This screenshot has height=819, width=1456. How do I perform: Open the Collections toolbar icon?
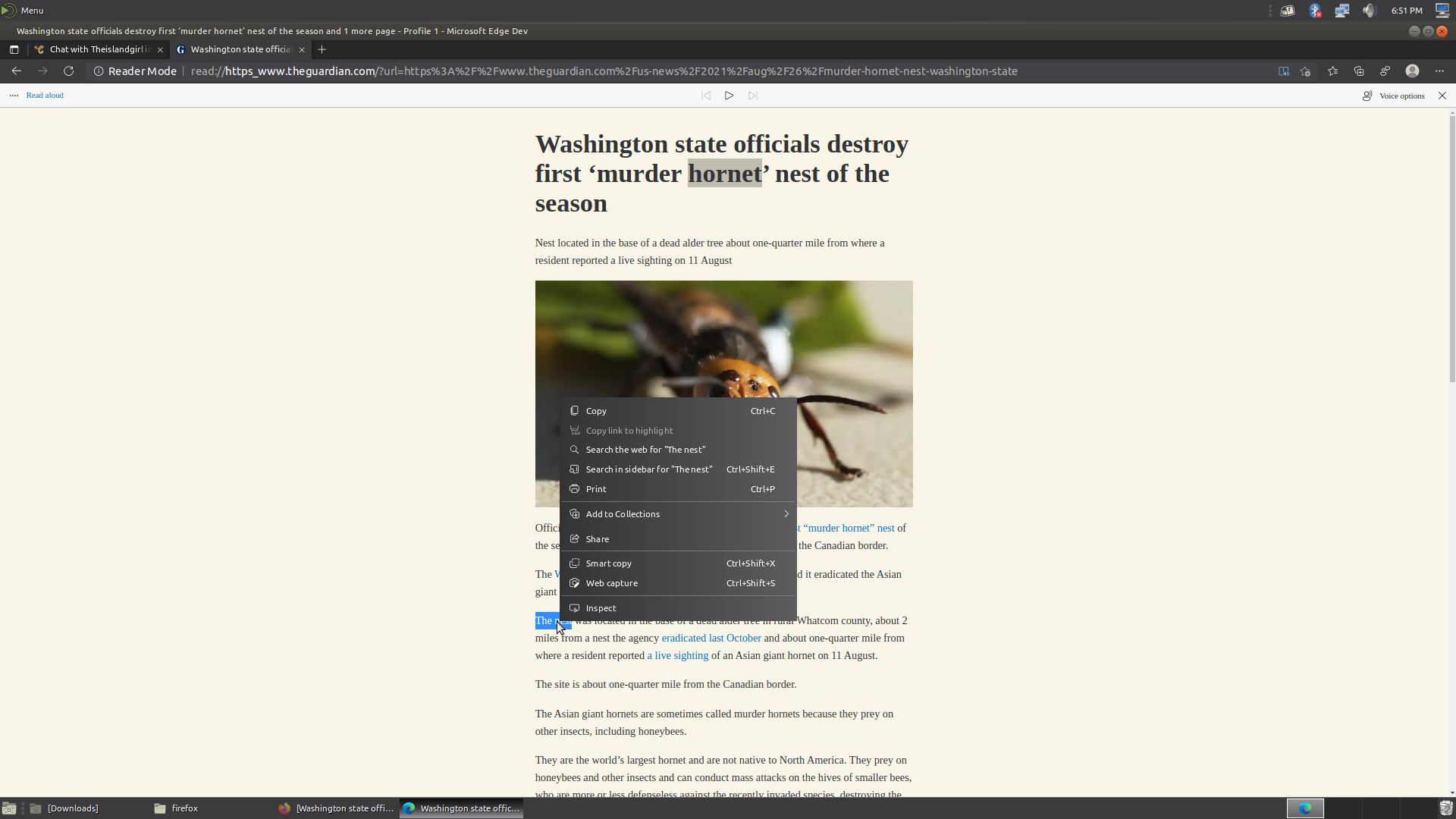1359,71
